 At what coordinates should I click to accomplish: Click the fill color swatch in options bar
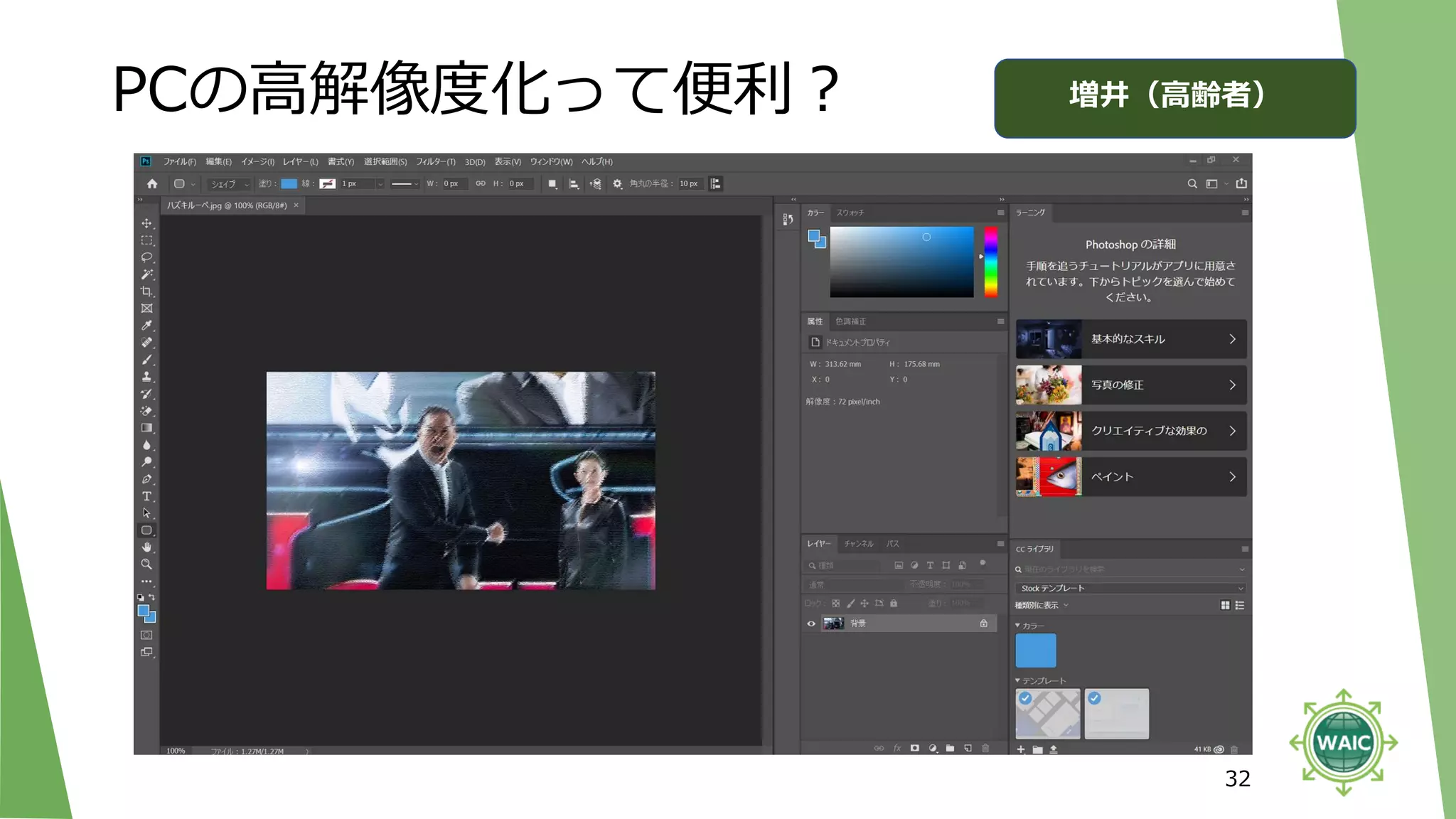[x=289, y=184]
